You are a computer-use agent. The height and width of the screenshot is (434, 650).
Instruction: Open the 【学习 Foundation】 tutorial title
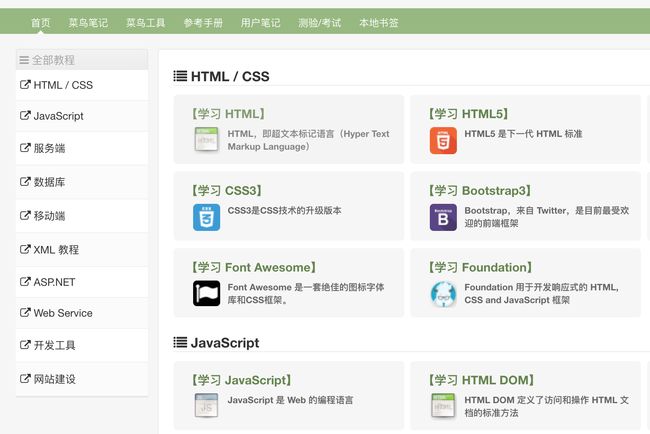(x=480, y=267)
